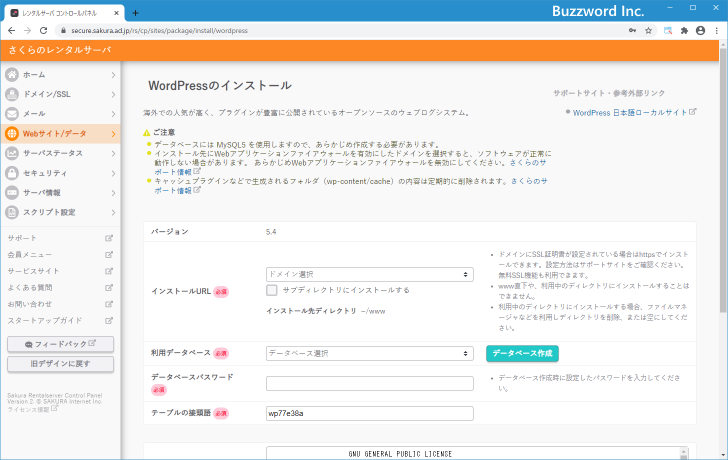Open the サーバステータス sidebar menu

click(x=60, y=153)
